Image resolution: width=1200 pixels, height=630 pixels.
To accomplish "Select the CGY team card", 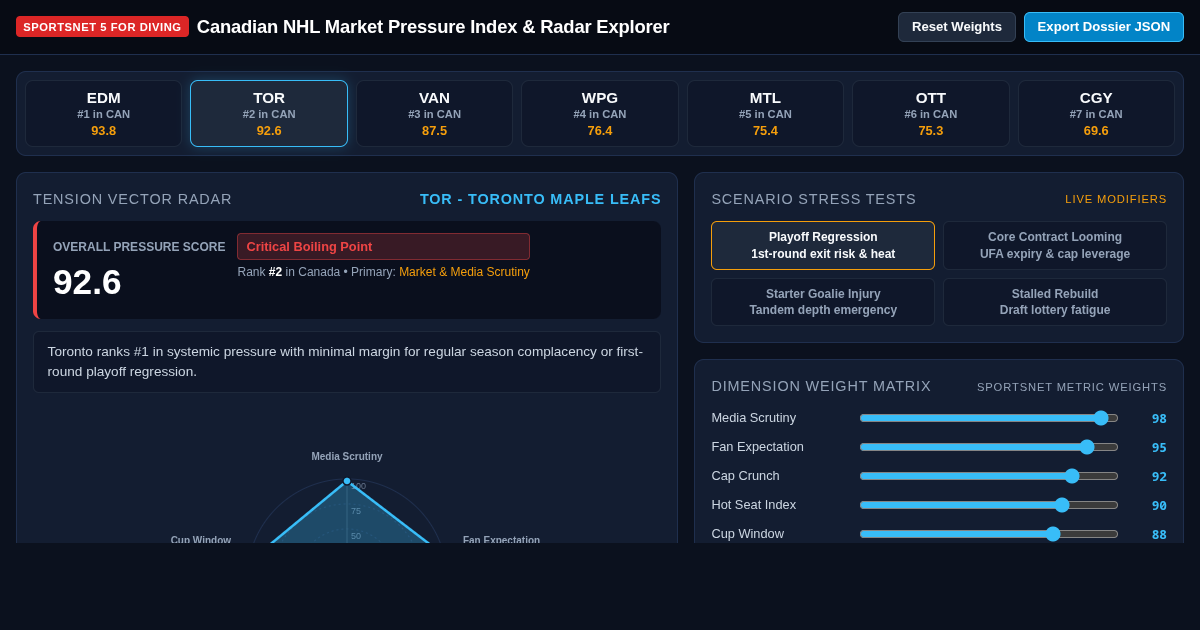I will (x=1096, y=114).
